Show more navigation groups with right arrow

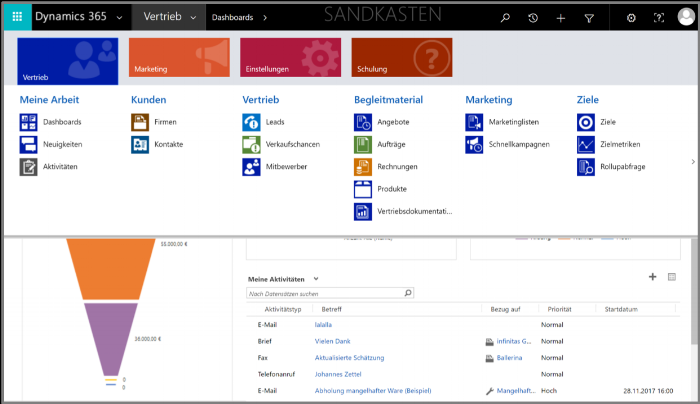(693, 162)
